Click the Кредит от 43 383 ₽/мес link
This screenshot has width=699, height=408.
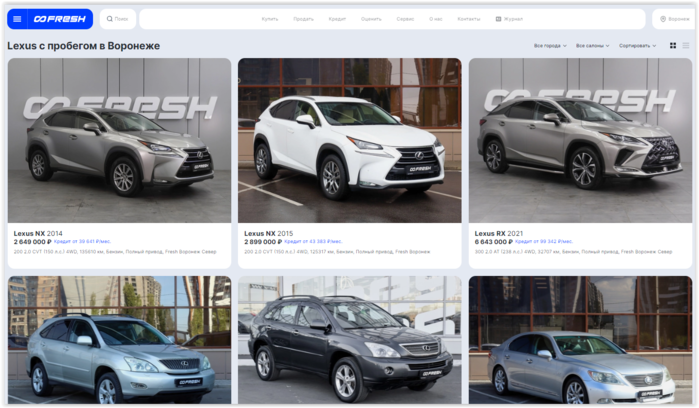coord(313,242)
